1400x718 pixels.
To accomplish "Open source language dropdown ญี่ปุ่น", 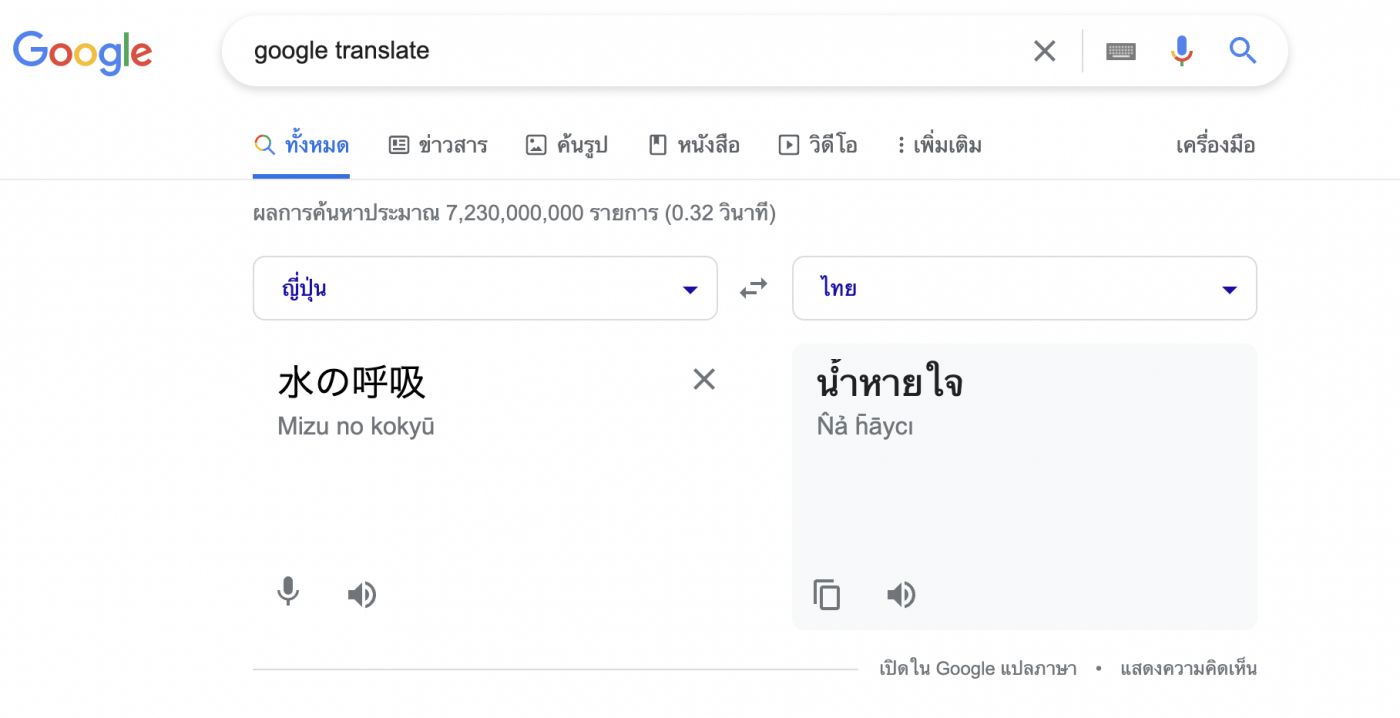I will [x=485, y=289].
